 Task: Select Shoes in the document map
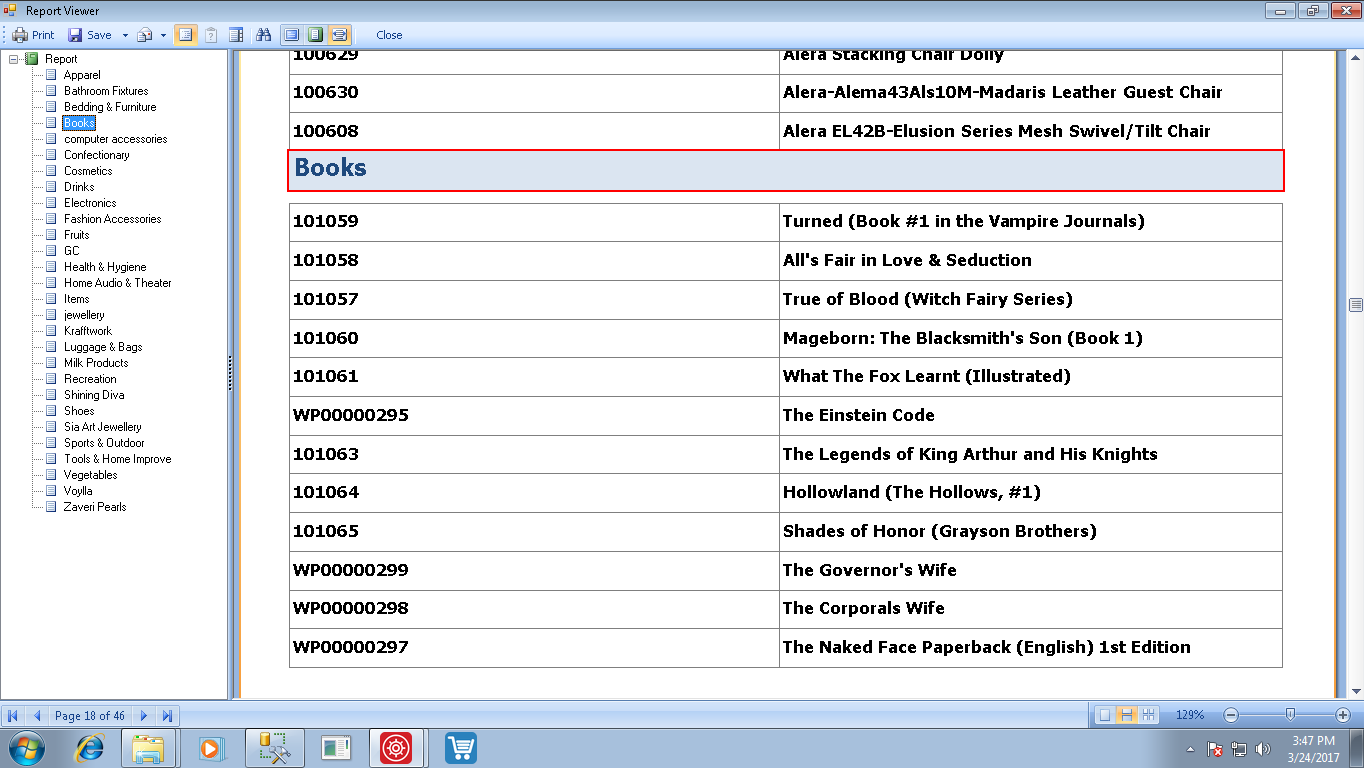[79, 411]
